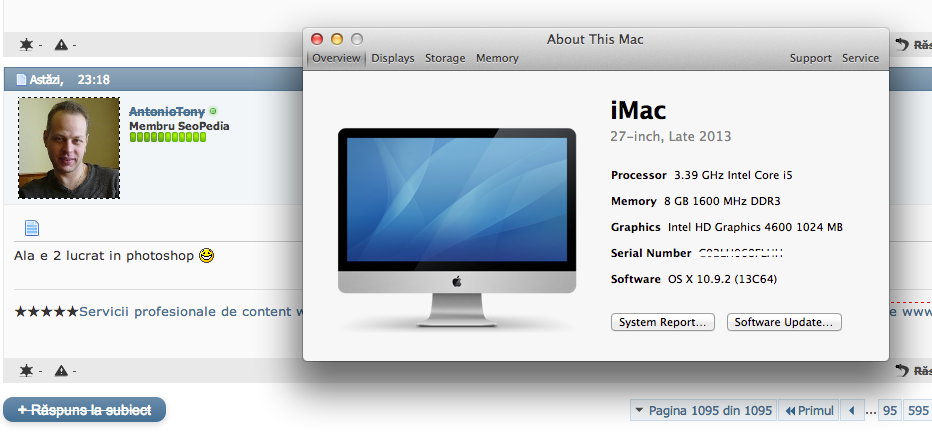The height and width of the screenshot is (437, 932).
Task: Click the Astăzi, 23:18 post timestamp
Action: click(70, 80)
